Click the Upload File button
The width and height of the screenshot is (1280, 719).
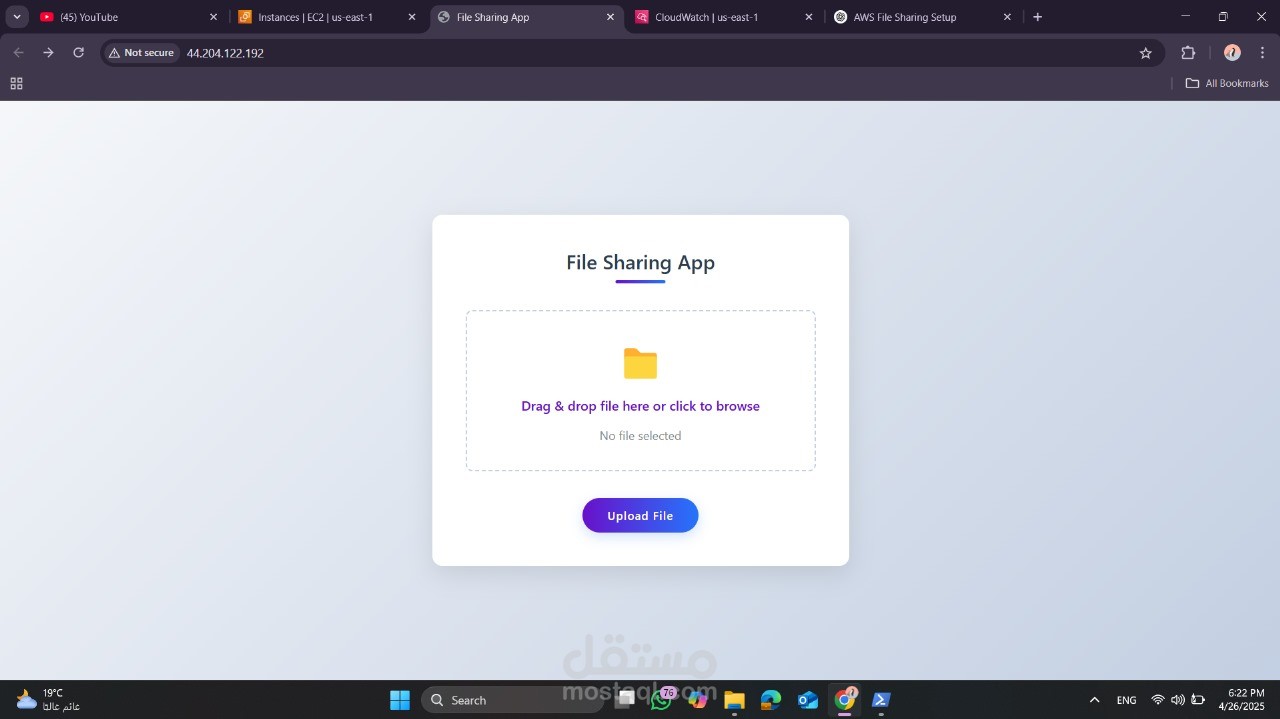click(x=640, y=515)
